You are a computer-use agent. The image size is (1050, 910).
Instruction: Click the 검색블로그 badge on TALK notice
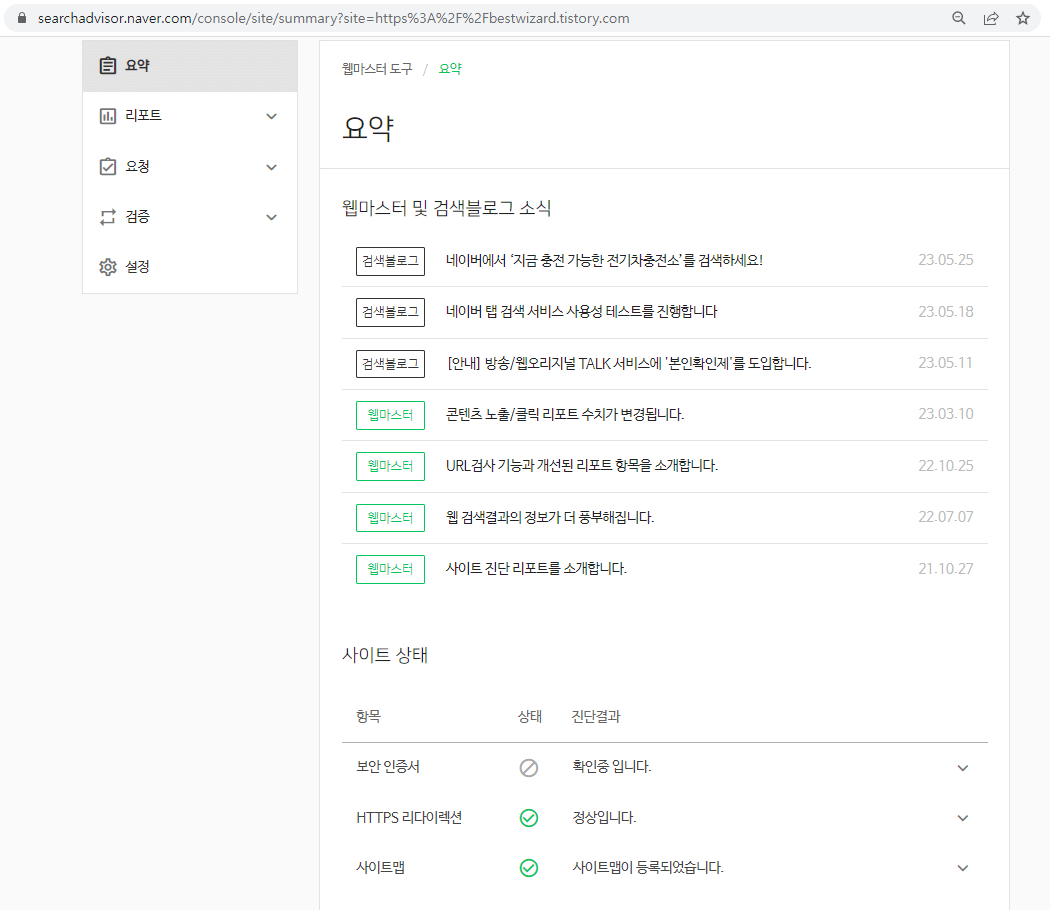click(x=390, y=363)
